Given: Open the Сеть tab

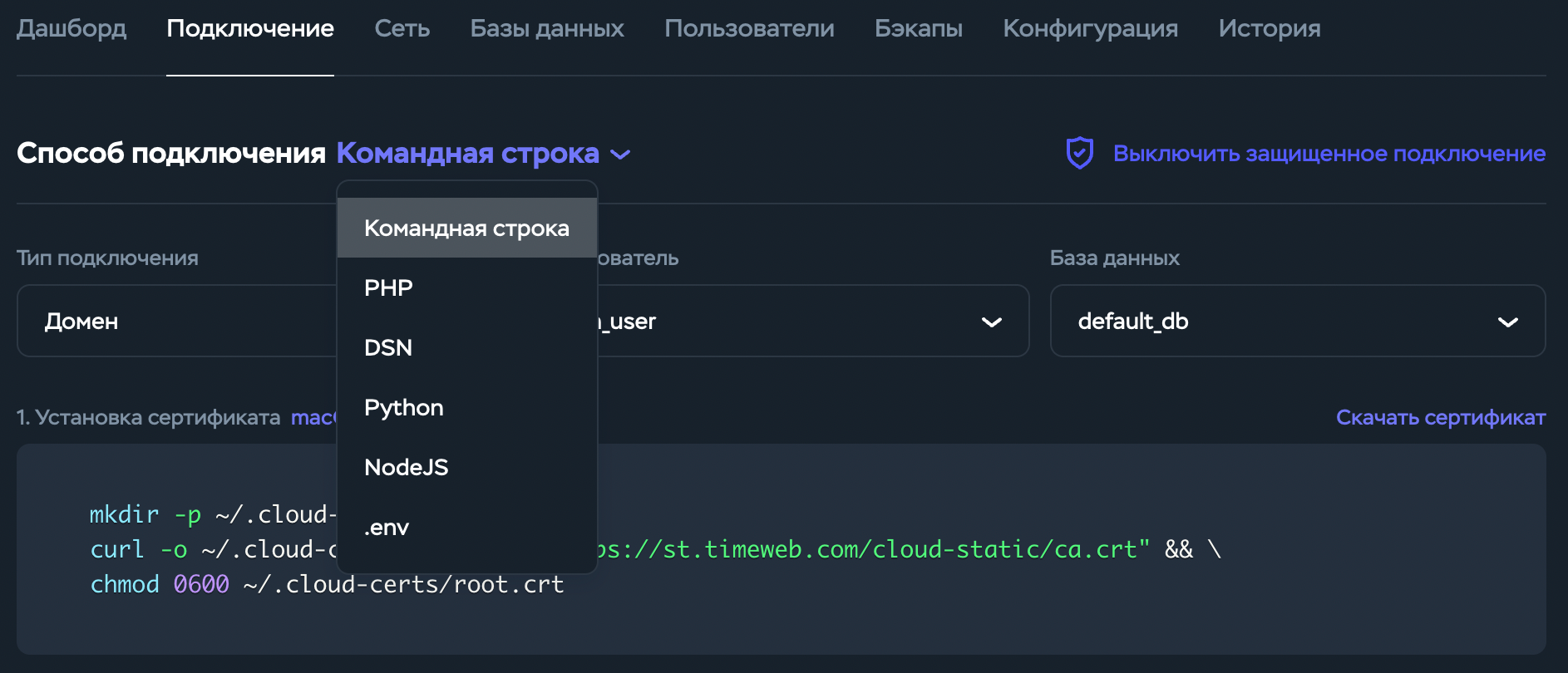Looking at the screenshot, I should pos(402,28).
